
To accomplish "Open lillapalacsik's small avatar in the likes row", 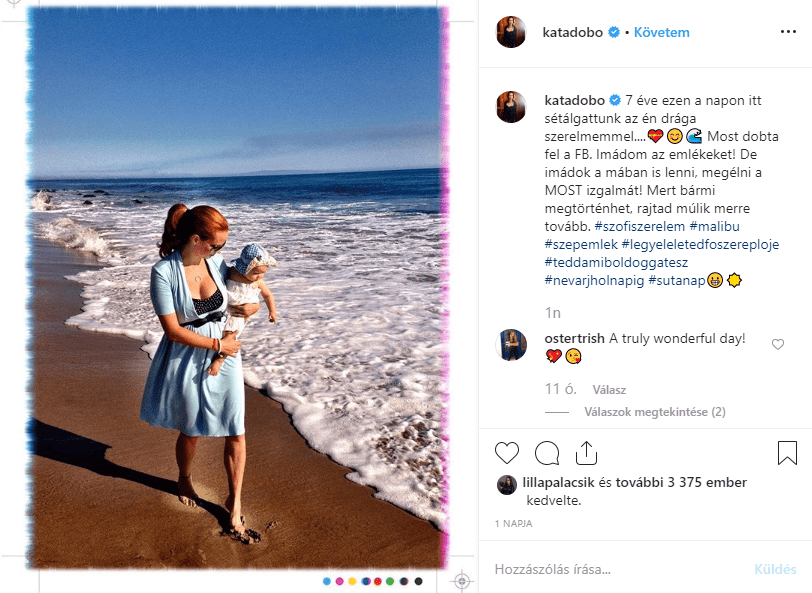I will [507, 483].
